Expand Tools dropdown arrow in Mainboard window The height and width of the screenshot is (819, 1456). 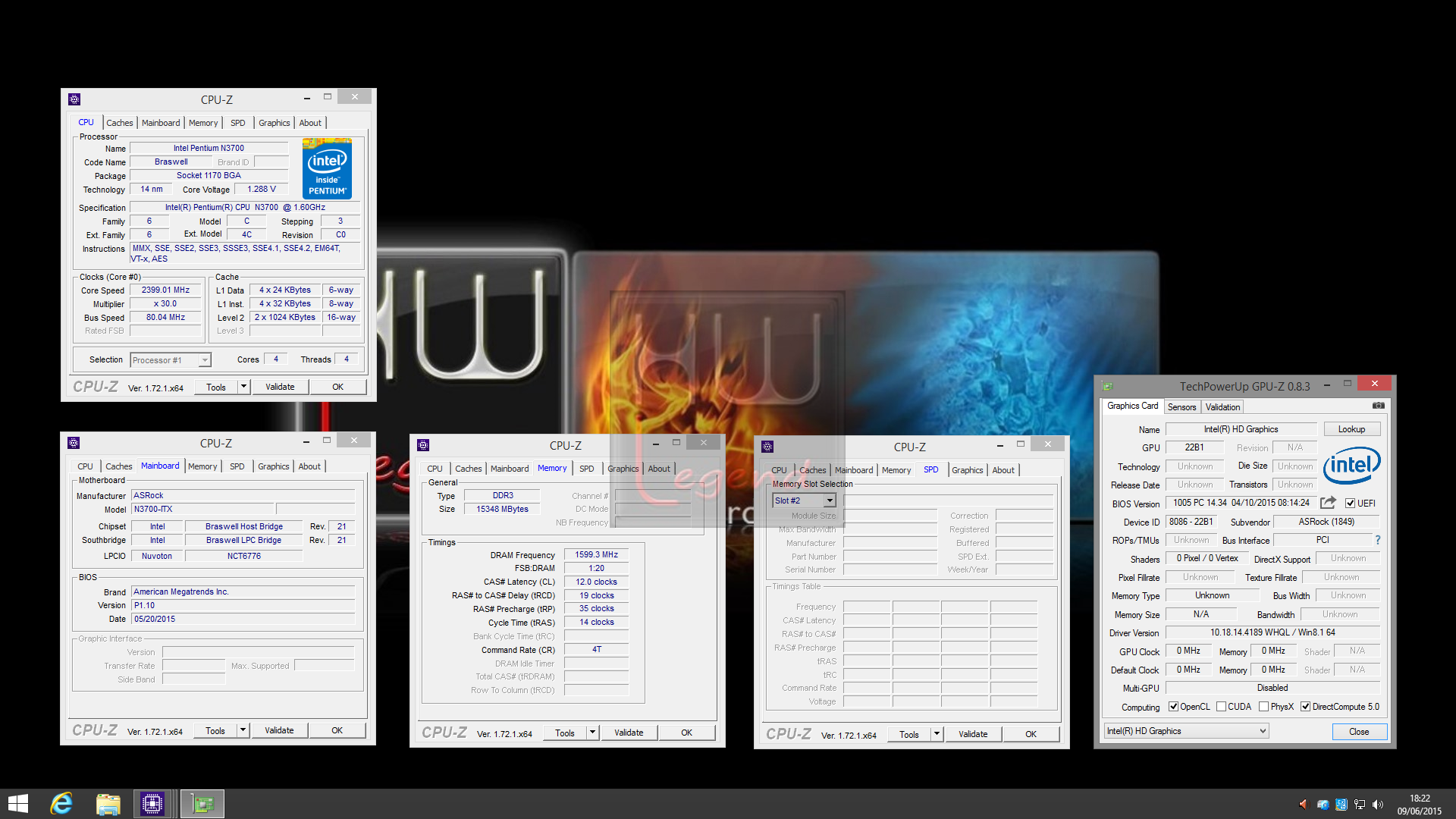tap(243, 730)
